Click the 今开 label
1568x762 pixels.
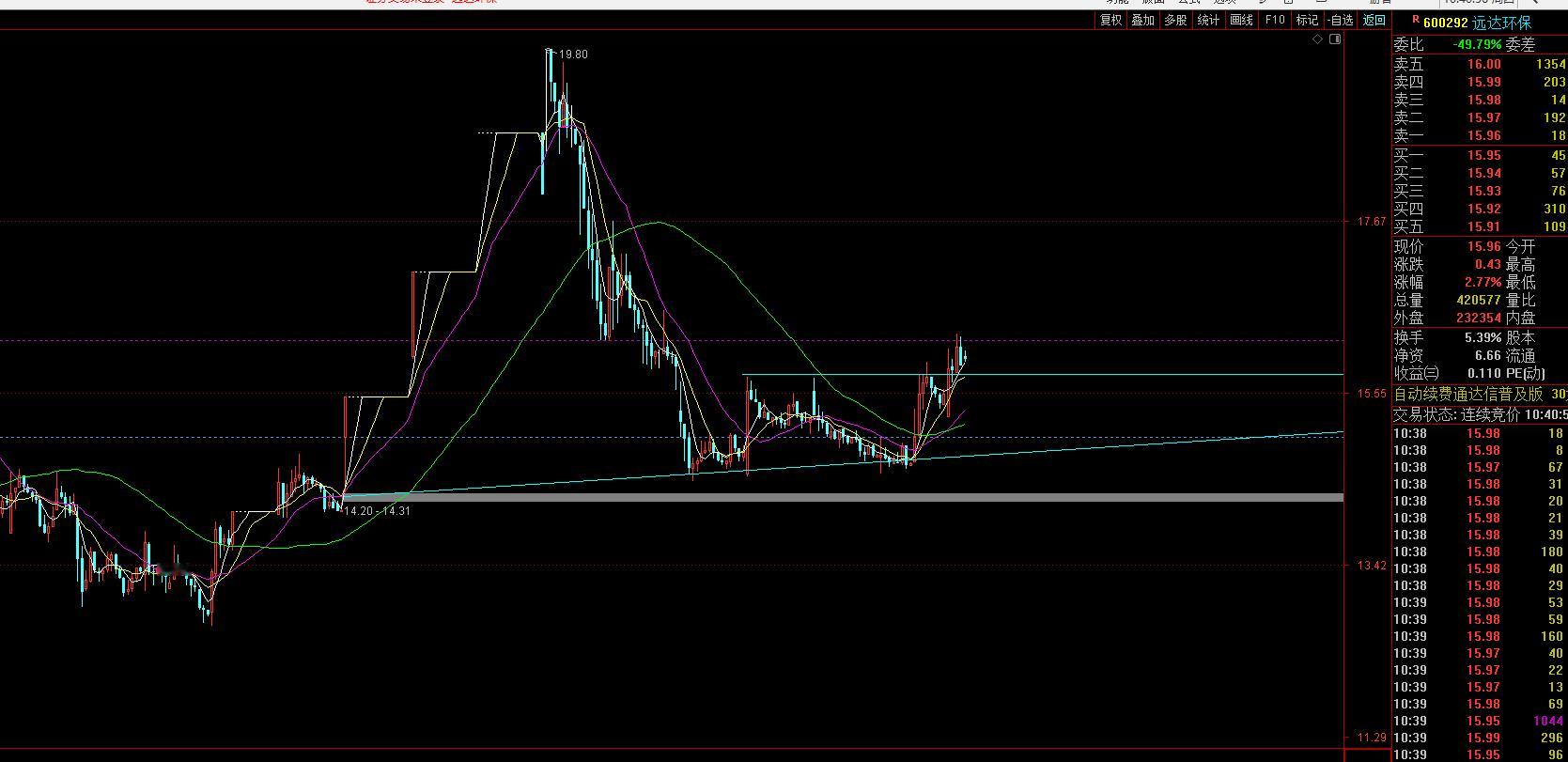tap(1520, 246)
